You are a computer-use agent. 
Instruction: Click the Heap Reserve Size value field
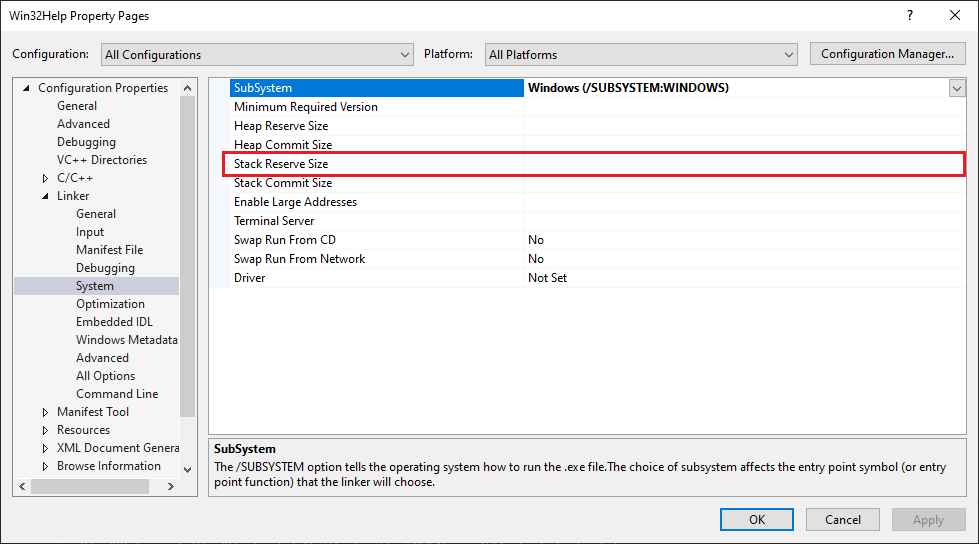click(745, 126)
